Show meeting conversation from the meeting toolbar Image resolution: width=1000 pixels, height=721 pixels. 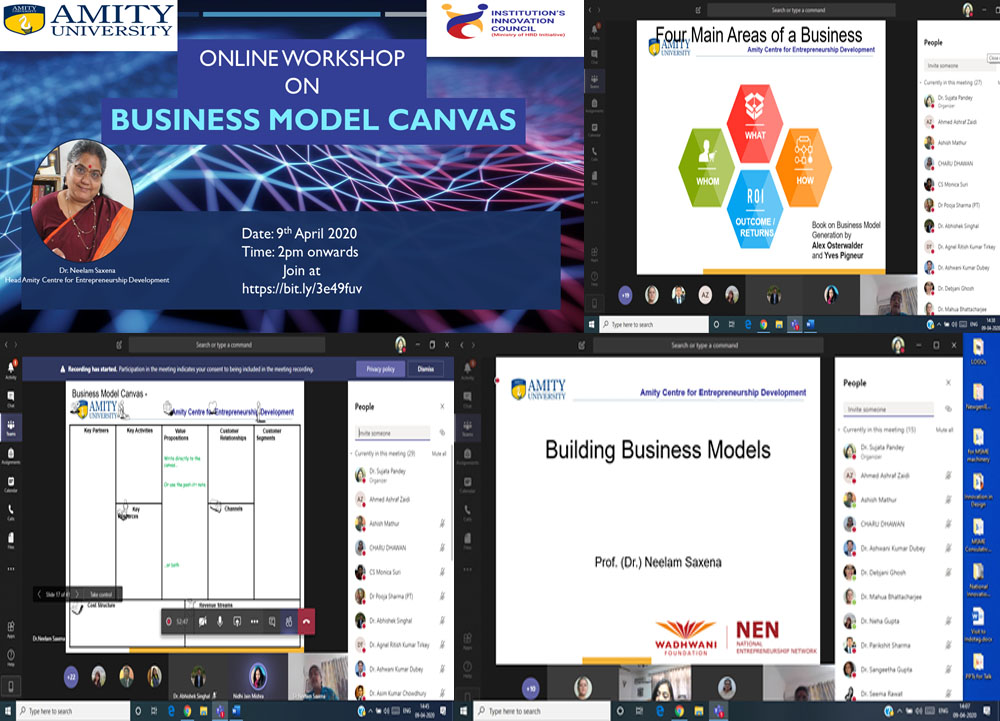(x=272, y=622)
